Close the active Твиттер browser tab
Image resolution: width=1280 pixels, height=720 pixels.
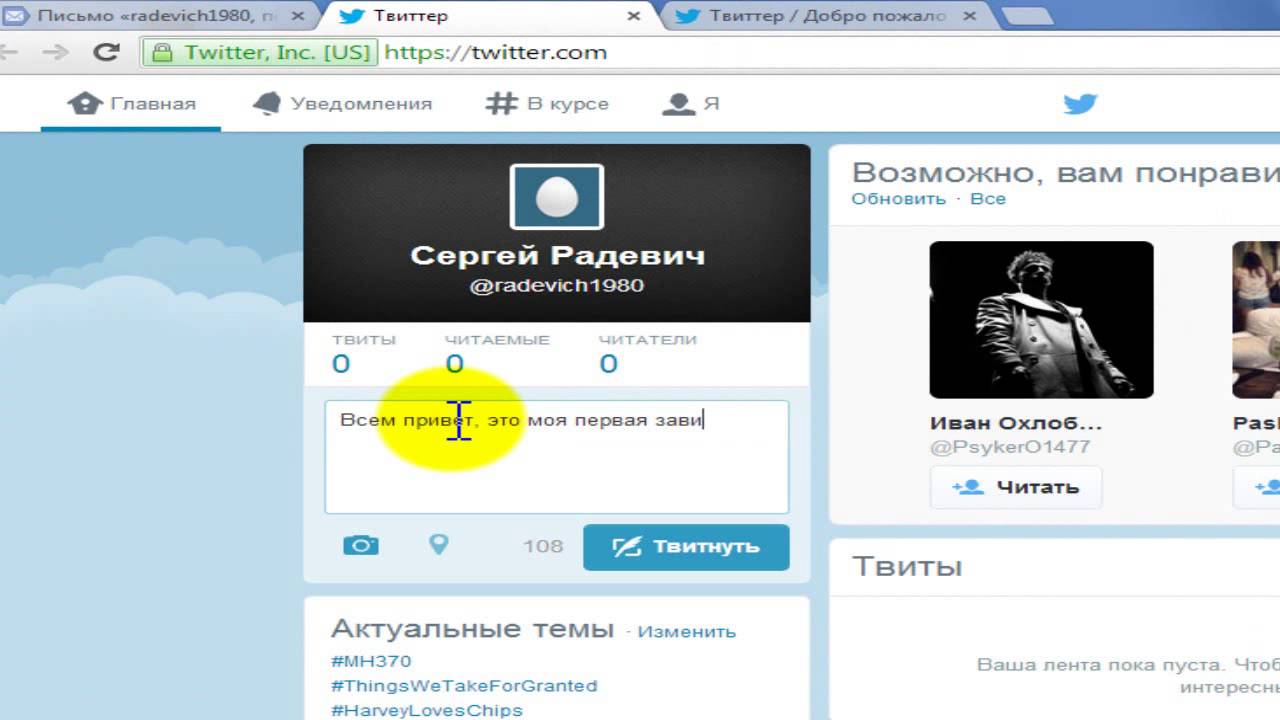[x=634, y=16]
